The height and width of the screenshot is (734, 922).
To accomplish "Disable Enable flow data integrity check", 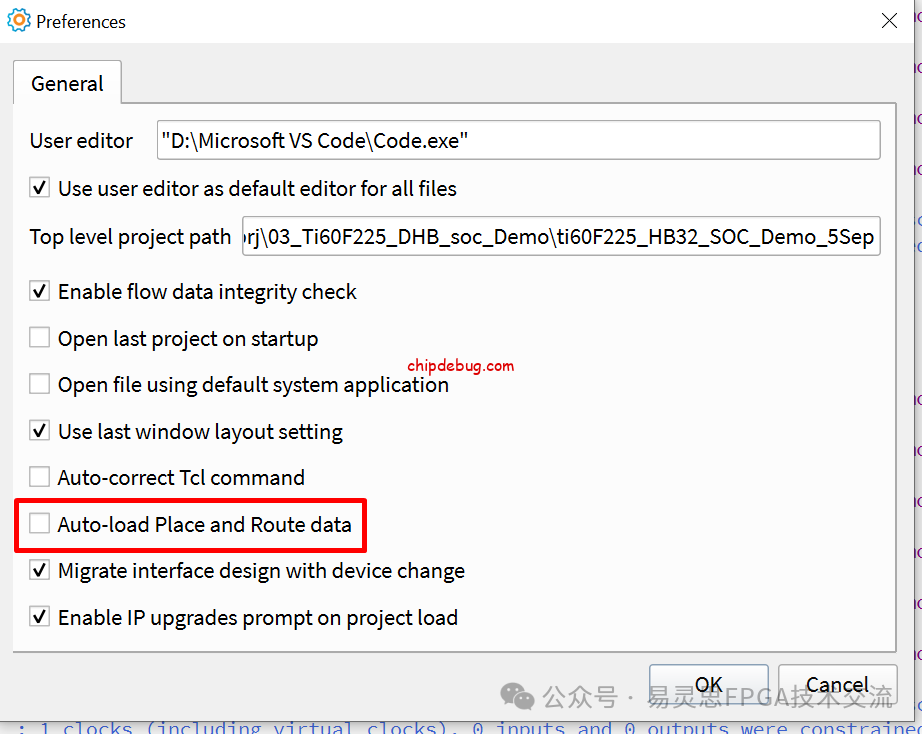I will click(x=40, y=292).
